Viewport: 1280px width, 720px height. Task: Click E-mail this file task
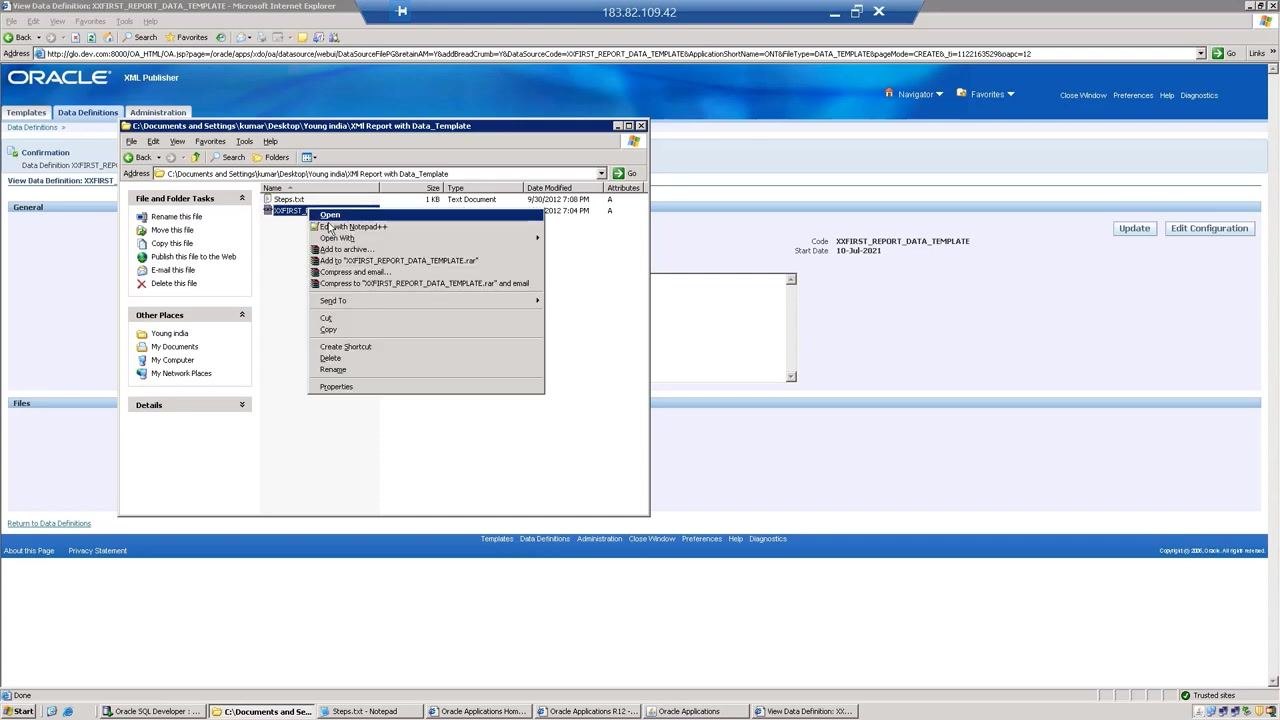tap(173, 270)
